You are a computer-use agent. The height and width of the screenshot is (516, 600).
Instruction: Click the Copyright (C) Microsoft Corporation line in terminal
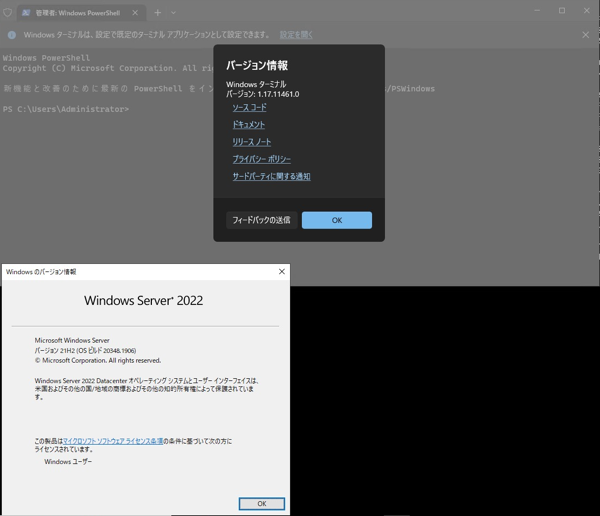(x=108, y=68)
